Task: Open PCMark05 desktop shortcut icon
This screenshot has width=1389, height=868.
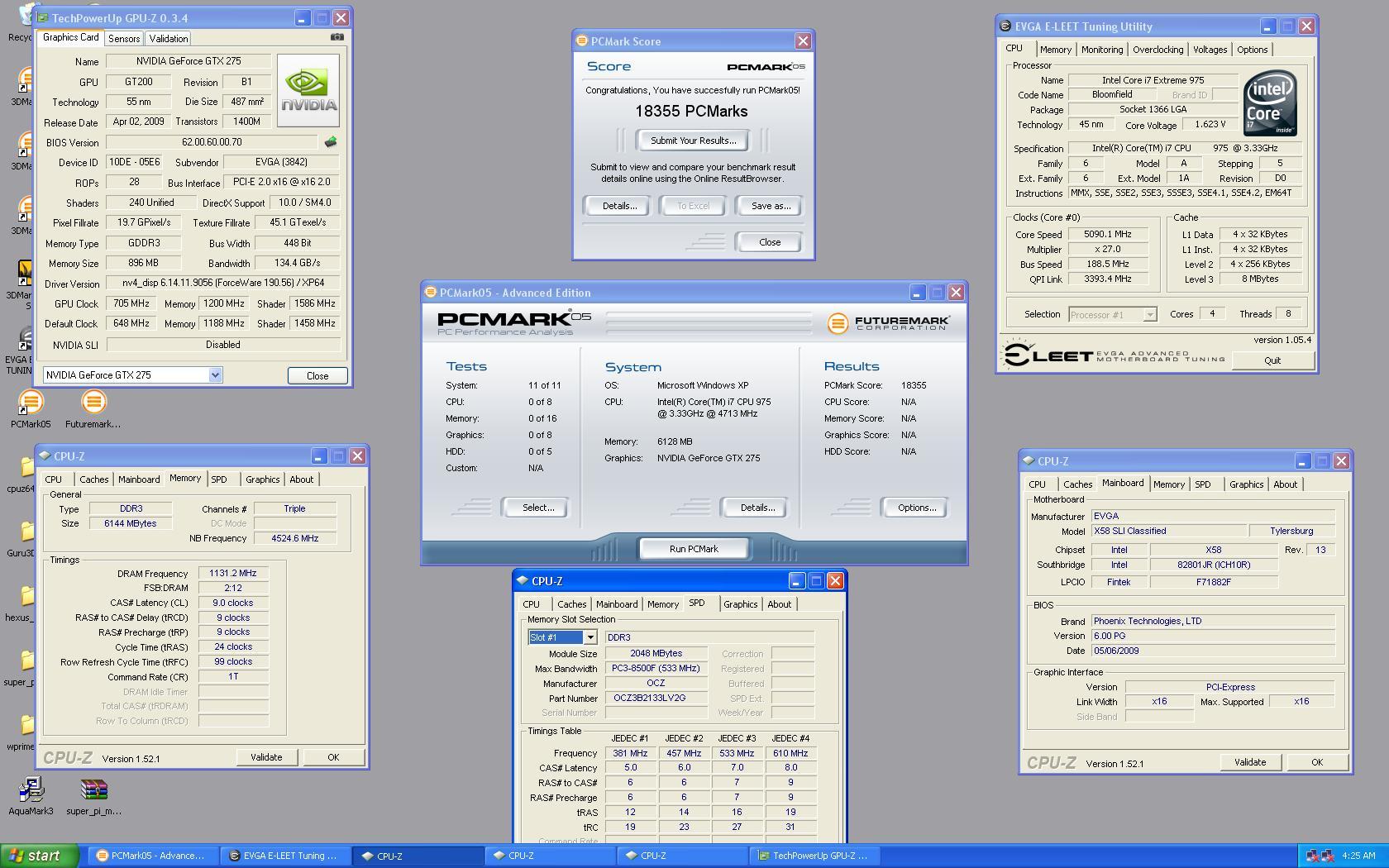Action: click(31, 403)
